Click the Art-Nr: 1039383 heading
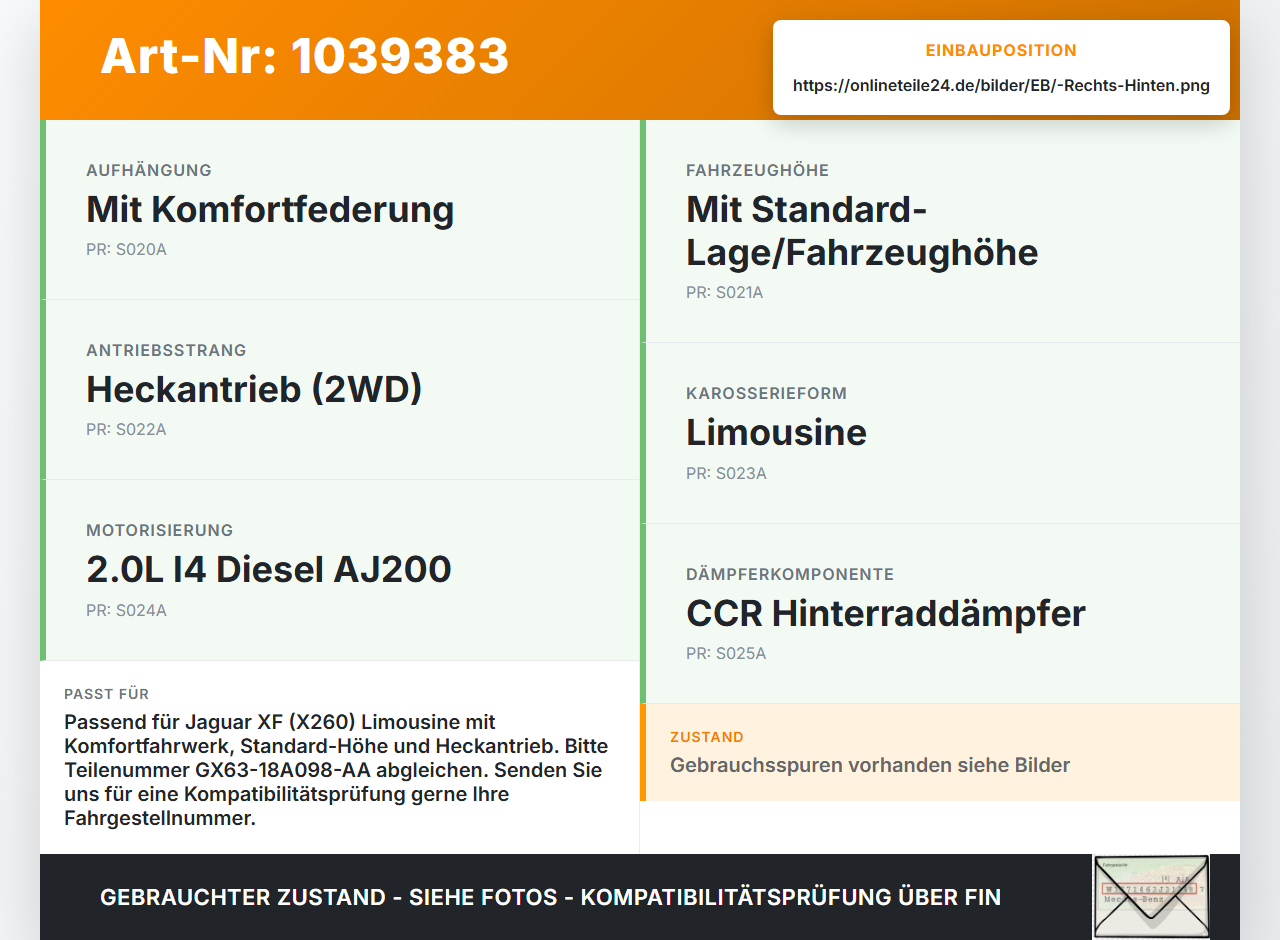1280x940 pixels. pyautogui.click(x=305, y=56)
